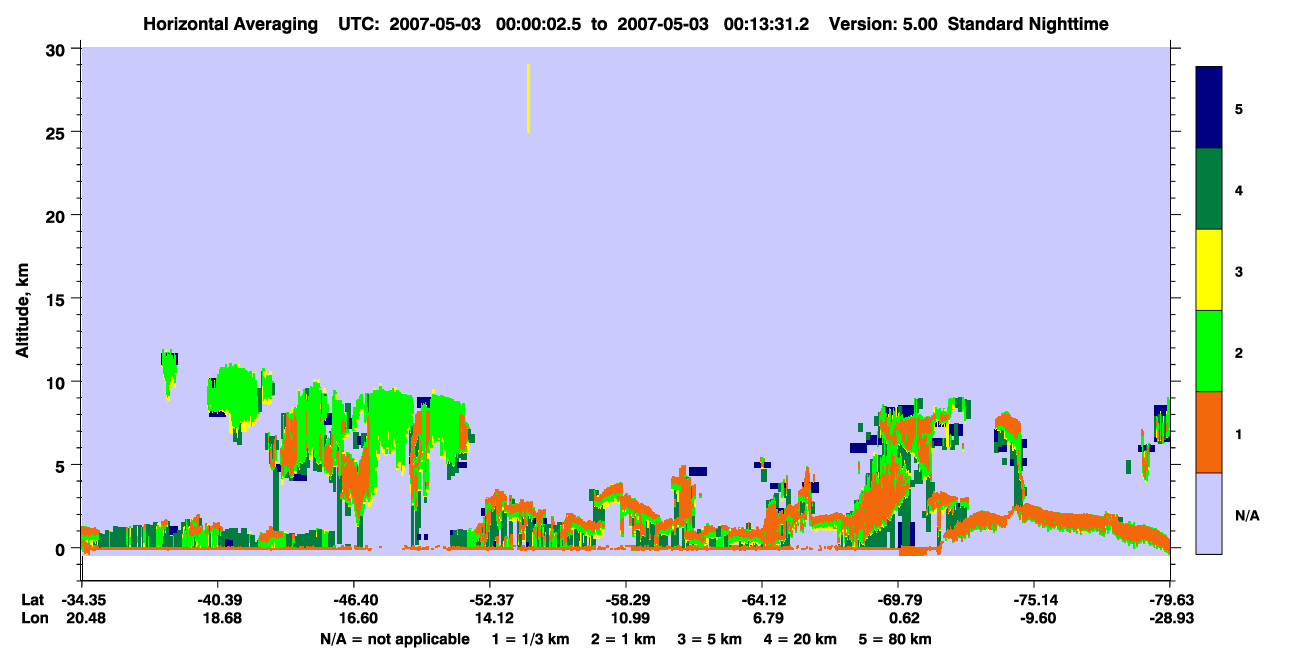Screen dimensions: 1300x667
Task: Click the latitude value -64.12
Action: pyautogui.click(x=762, y=600)
